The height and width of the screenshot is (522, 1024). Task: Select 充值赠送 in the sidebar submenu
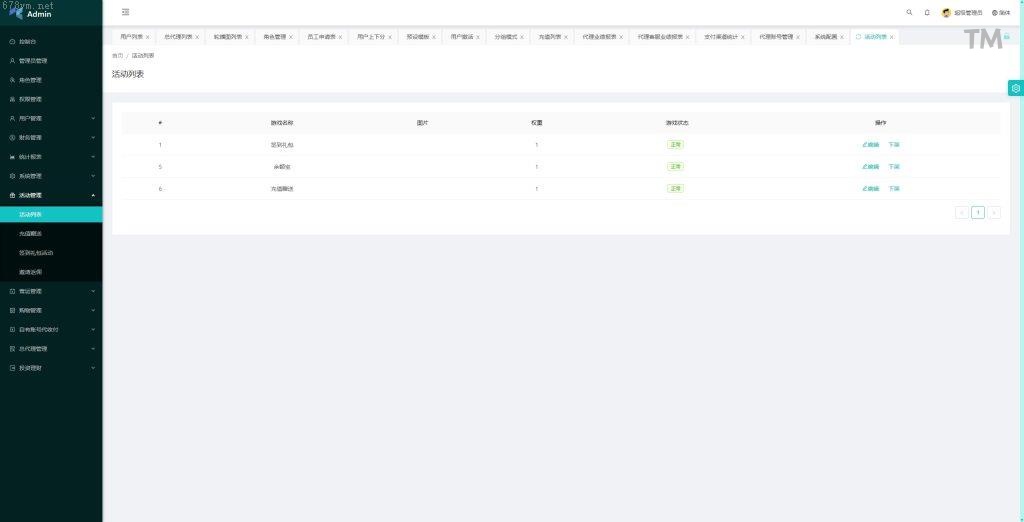pyautogui.click(x=30, y=233)
